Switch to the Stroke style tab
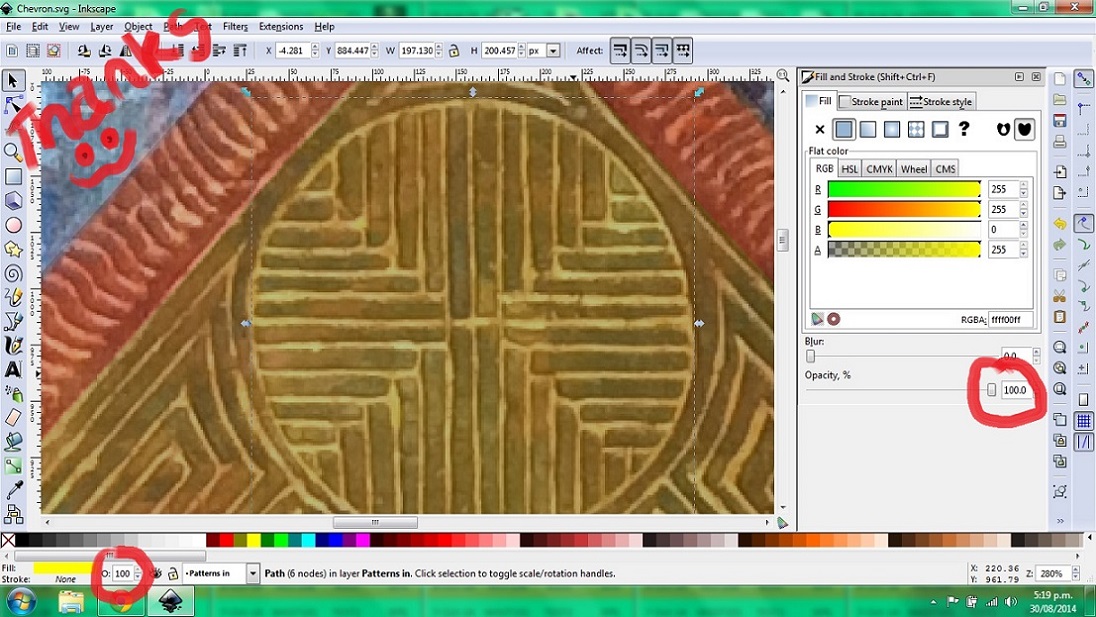The image size is (1096, 617). point(940,102)
